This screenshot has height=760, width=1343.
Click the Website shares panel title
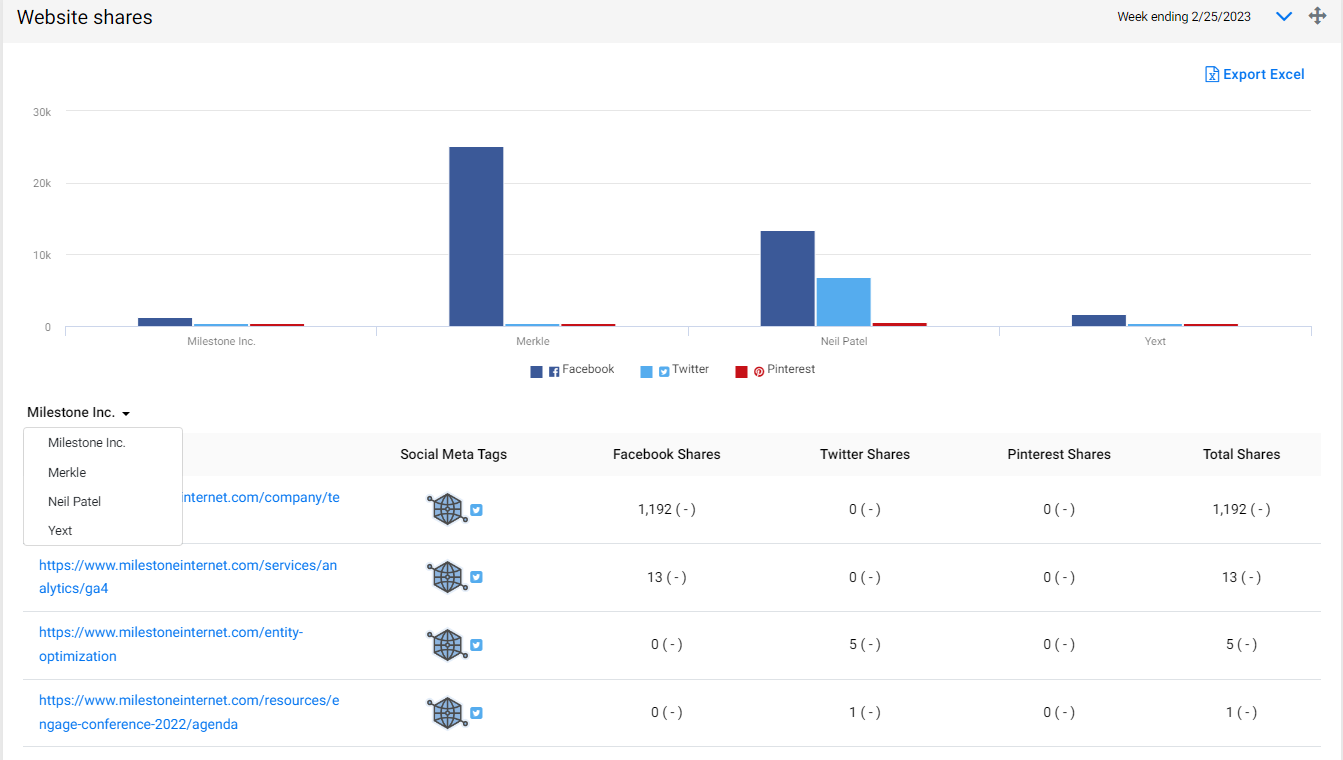click(85, 17)
